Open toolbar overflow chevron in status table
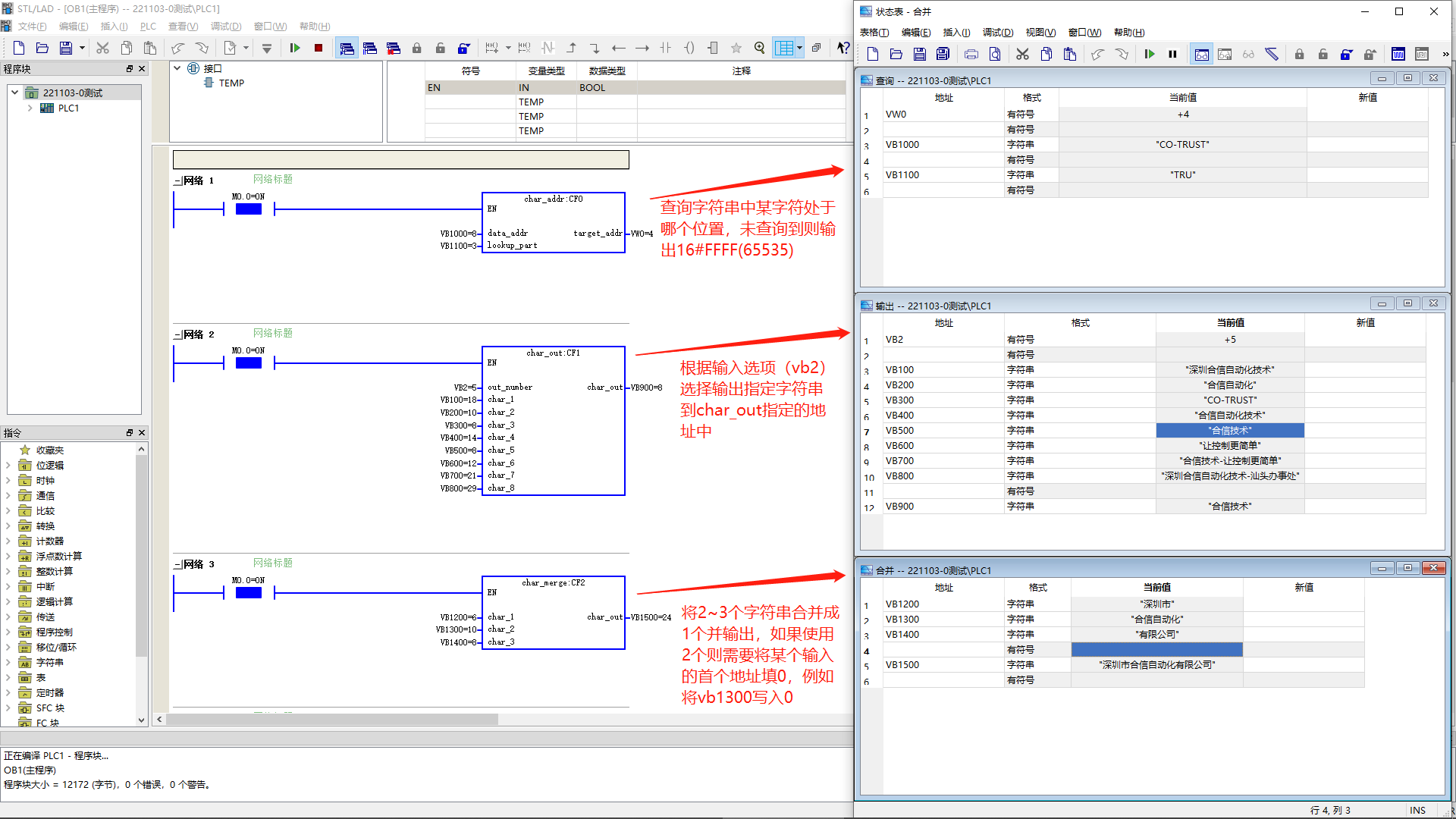The height and width of the screenshot is (819, 1456). pyautogui.click(x=1445, y=55)
